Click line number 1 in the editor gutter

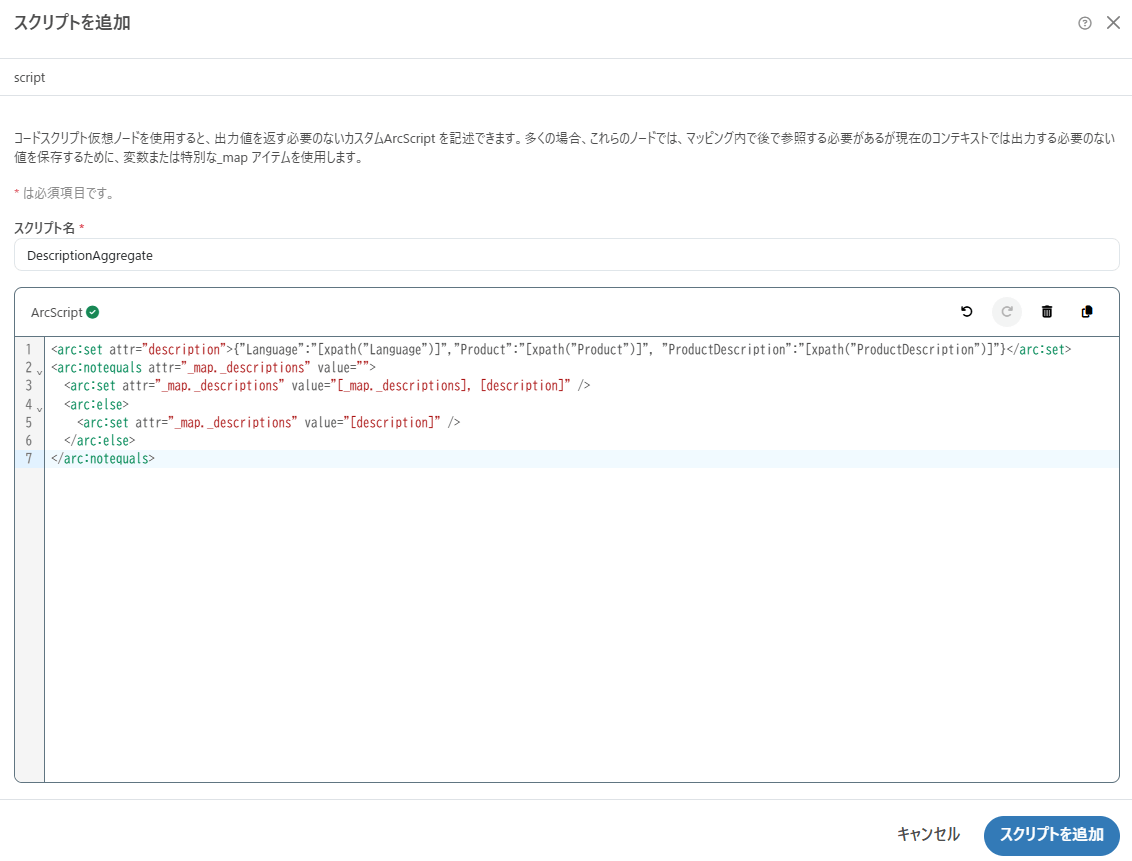click(29, 349)
